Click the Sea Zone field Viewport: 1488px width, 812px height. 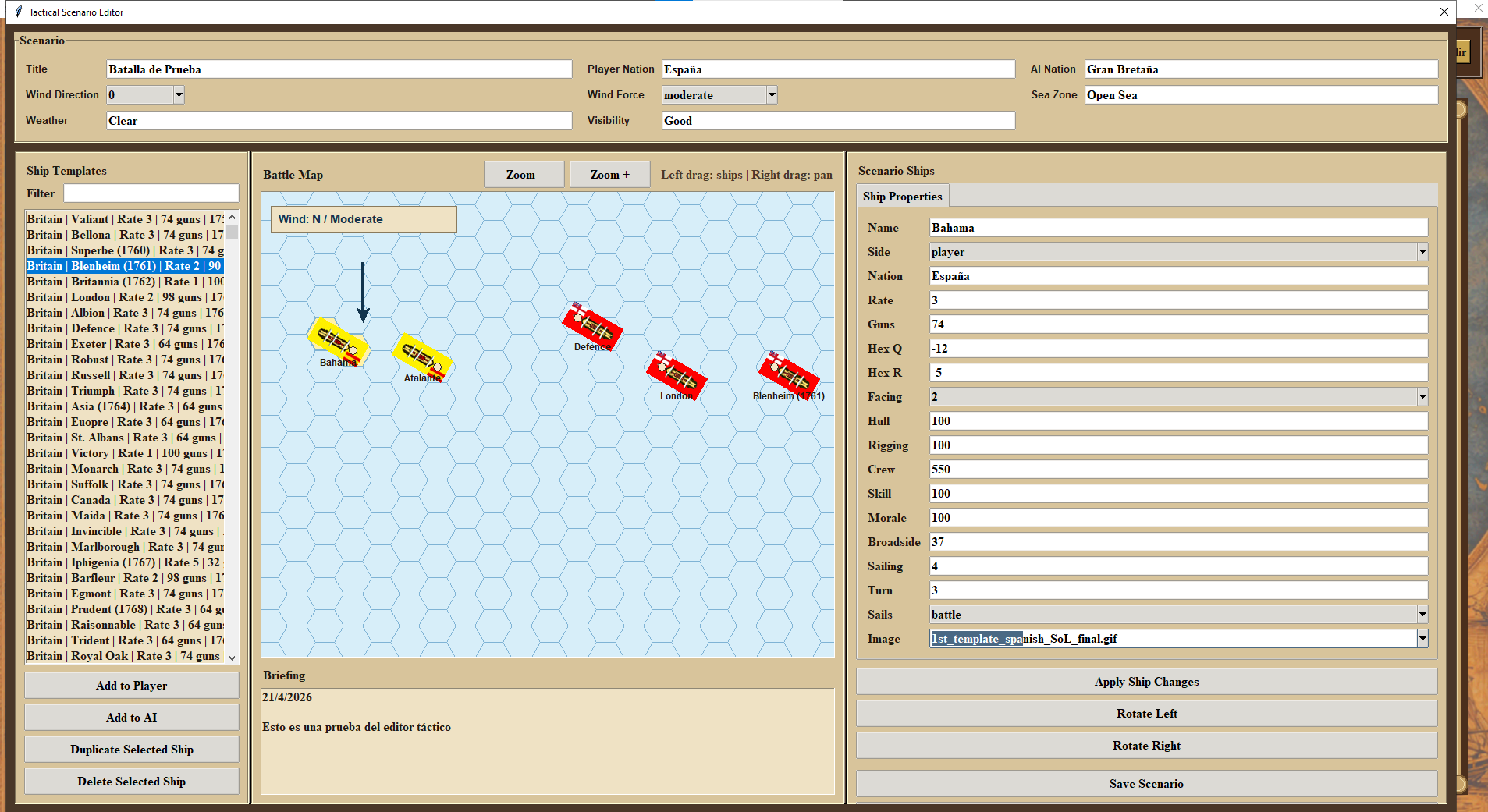[1261, 94]
